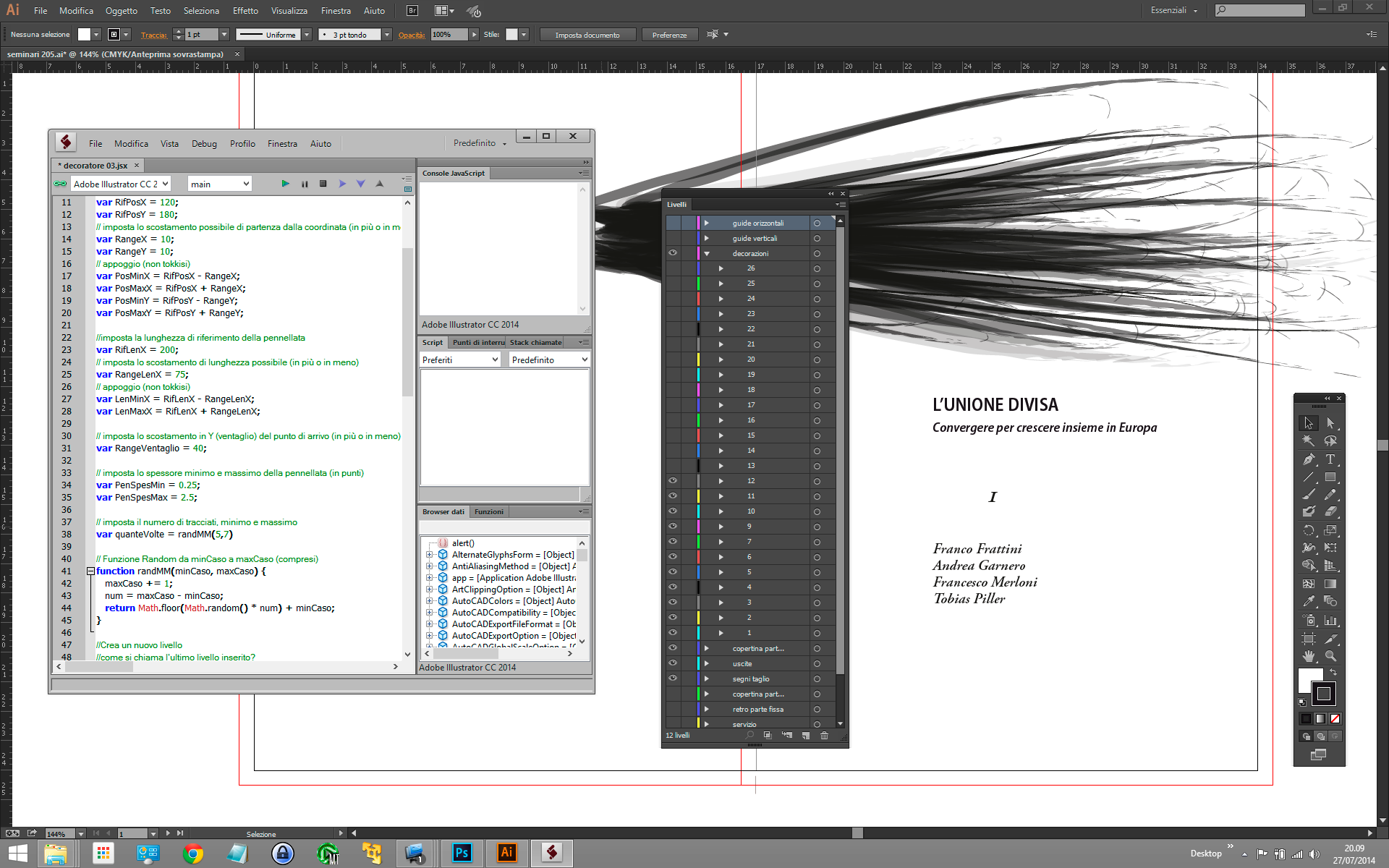Viewport: 1389px width, 868px height.
Task: Expand the guide orizzontali layer
Action: (707, 223)
